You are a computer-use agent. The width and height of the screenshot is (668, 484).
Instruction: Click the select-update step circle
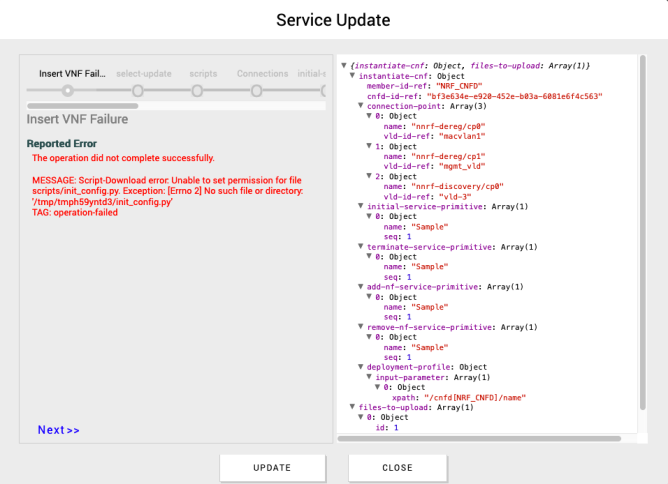[144, 90]
